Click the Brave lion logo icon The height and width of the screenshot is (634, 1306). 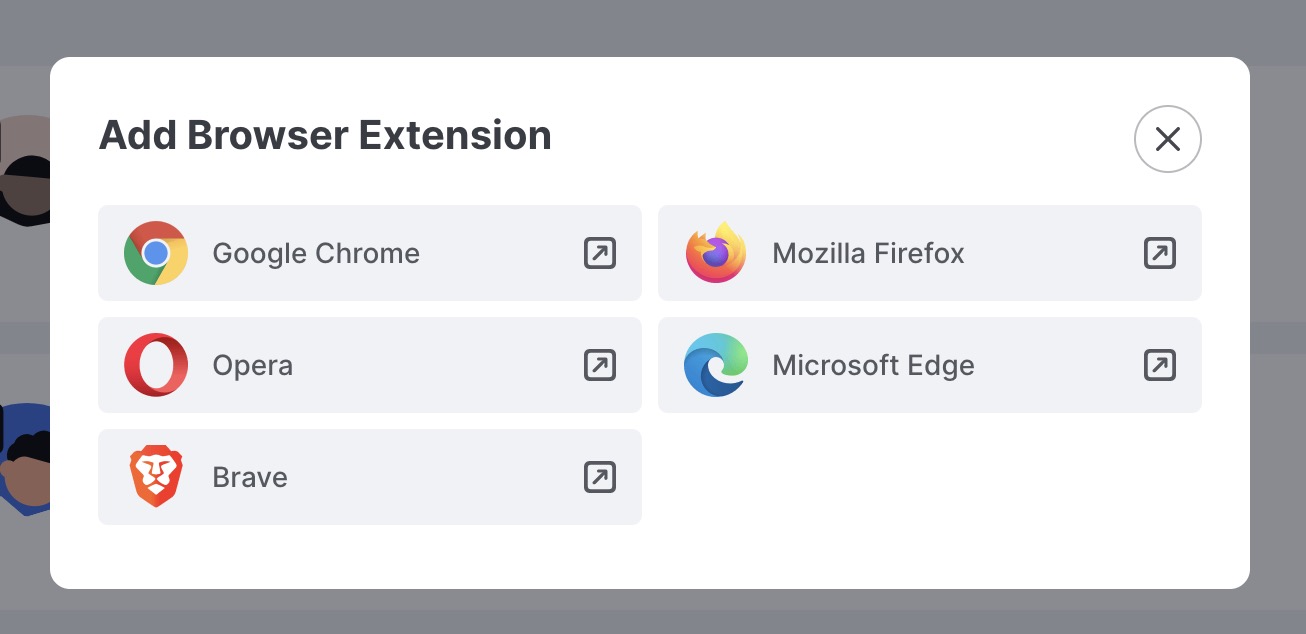[156, 477]
